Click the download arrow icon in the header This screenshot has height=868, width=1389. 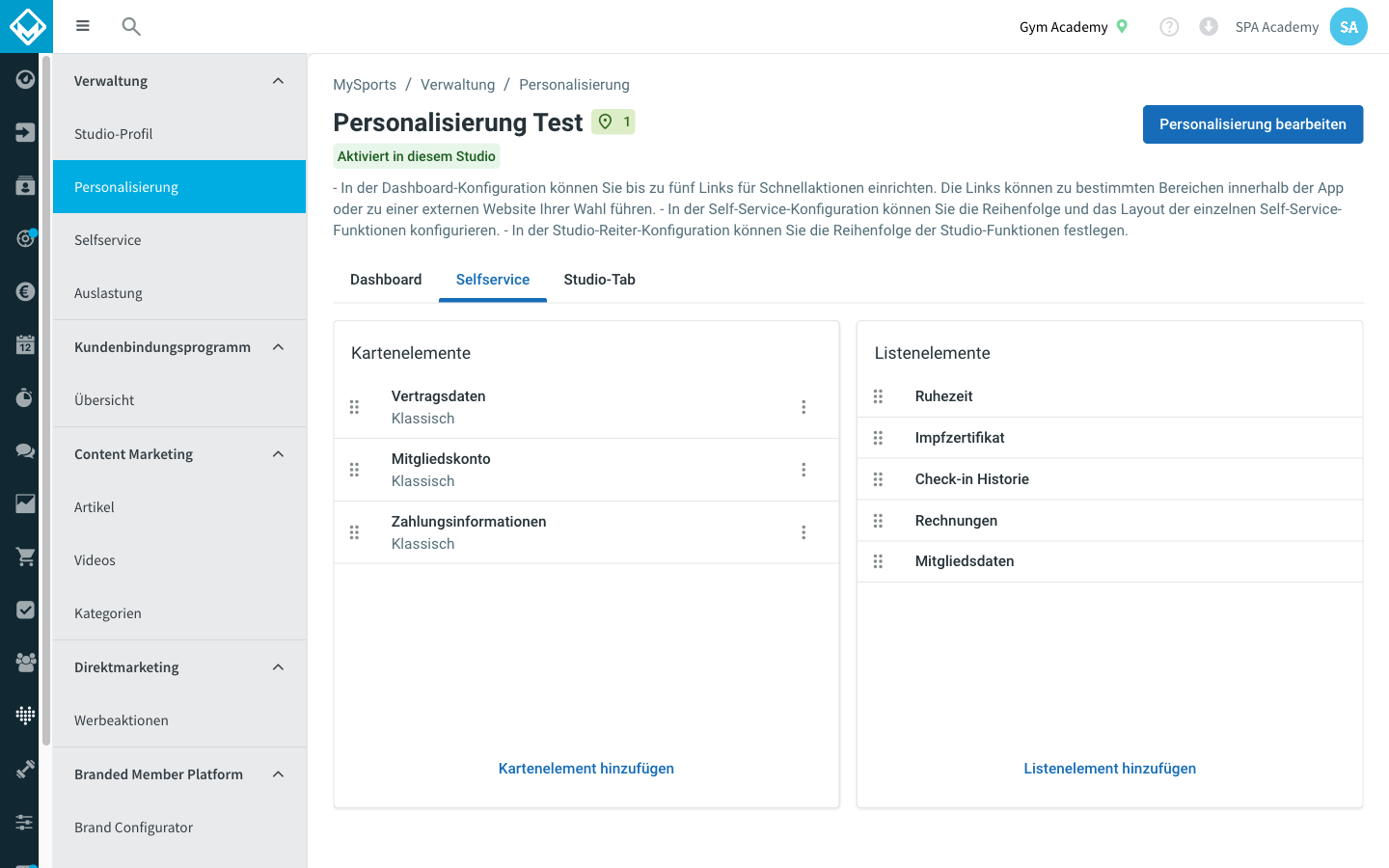[1209, 26]
